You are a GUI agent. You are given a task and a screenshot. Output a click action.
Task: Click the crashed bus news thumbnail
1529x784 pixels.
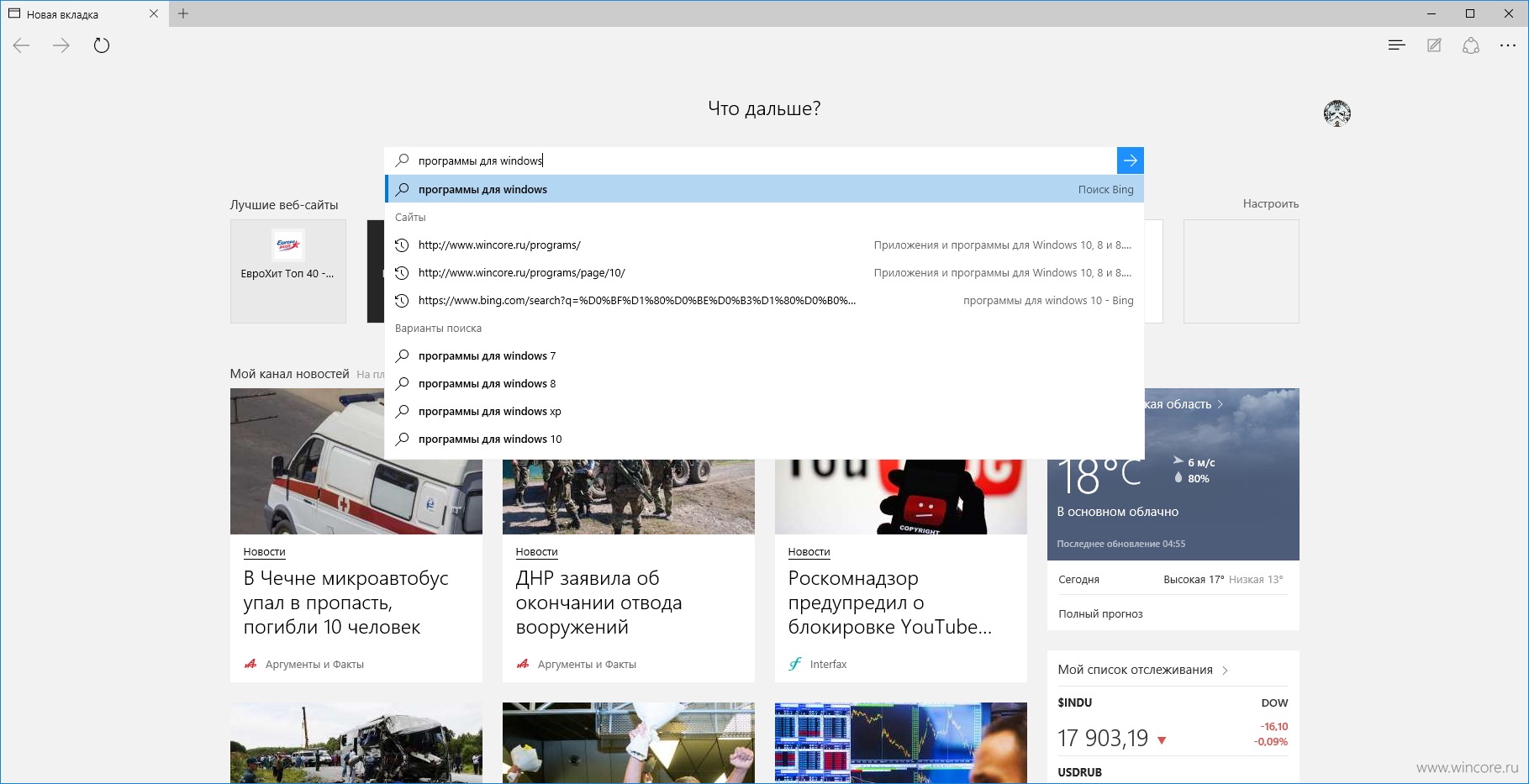(356, 744)
